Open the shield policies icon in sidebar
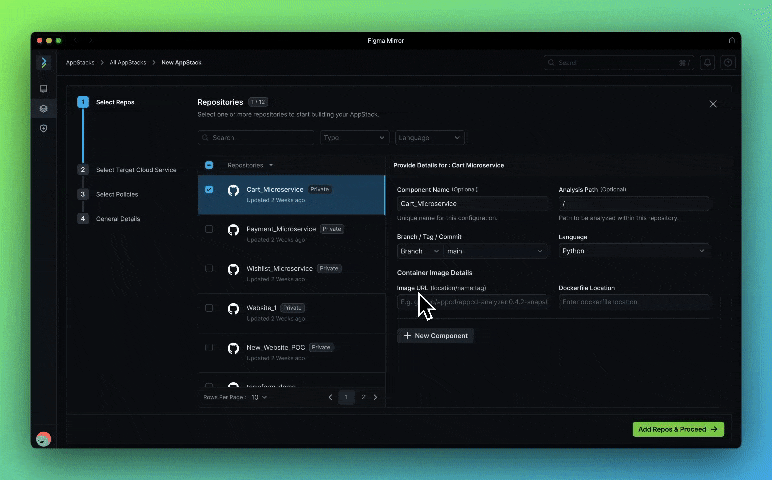772x480 pixels. [x=43, y=128]
